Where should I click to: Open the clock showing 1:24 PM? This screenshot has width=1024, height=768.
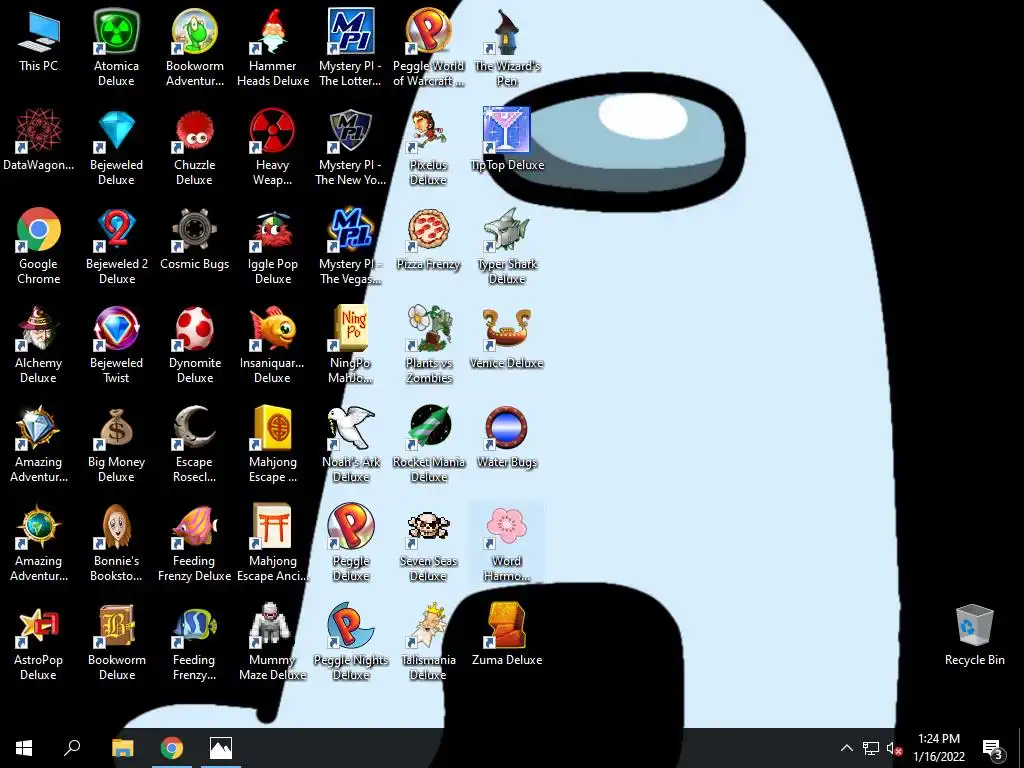[938, 748]
